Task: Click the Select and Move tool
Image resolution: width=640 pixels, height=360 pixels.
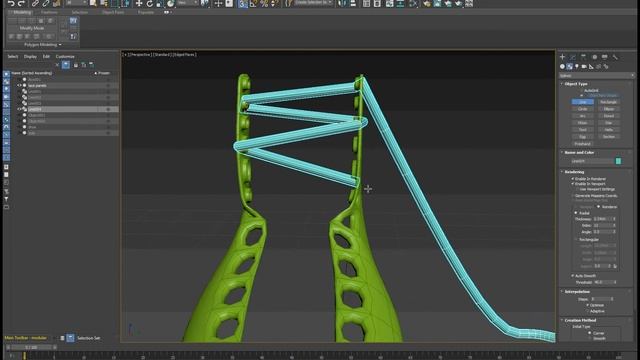Action: point(139,3)
